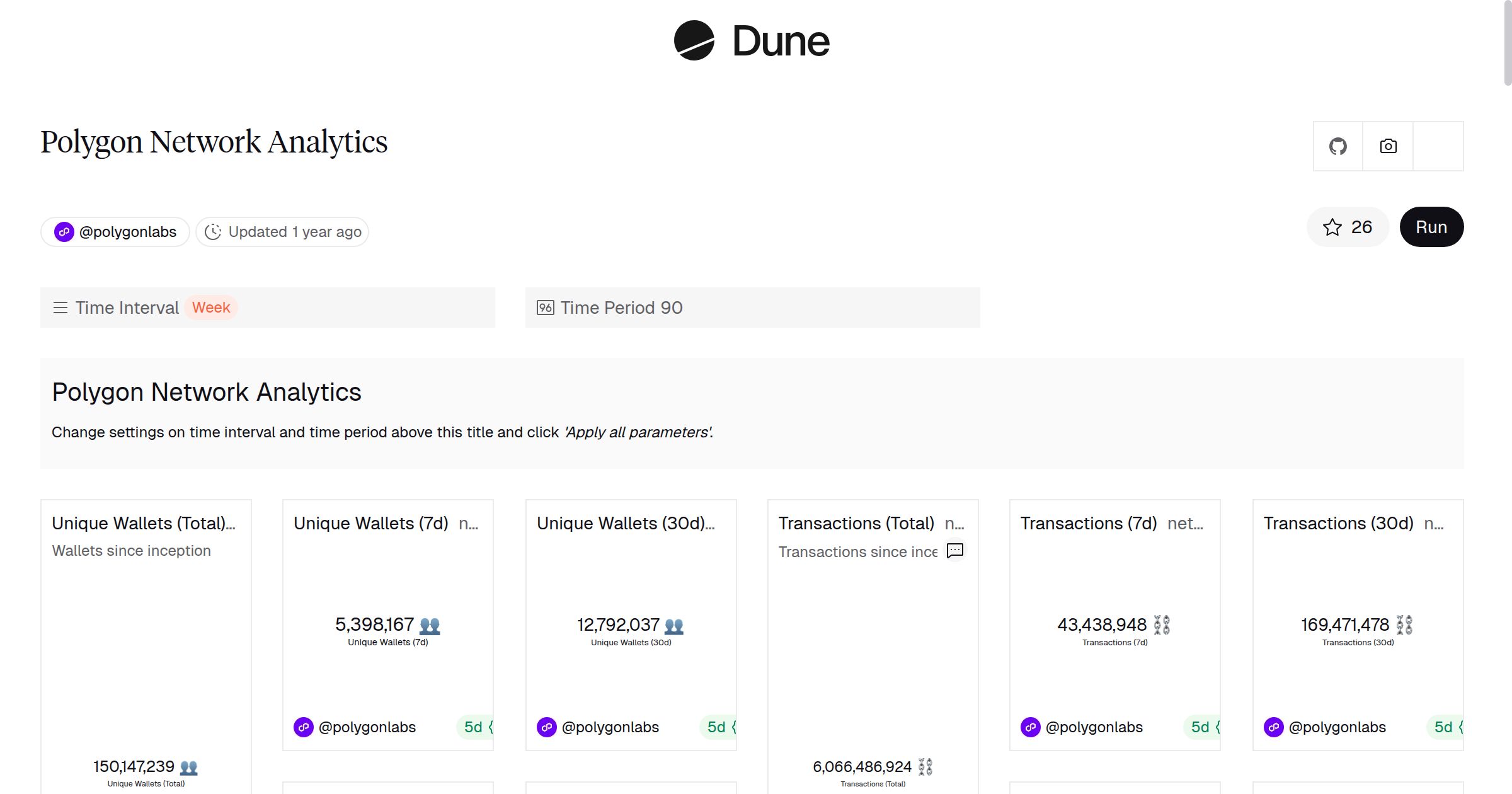Open the GitHub icon in the toolbar
The width and height of the screenshot is (1512, 794).
pyautogui.click(x=1337, y=146)
